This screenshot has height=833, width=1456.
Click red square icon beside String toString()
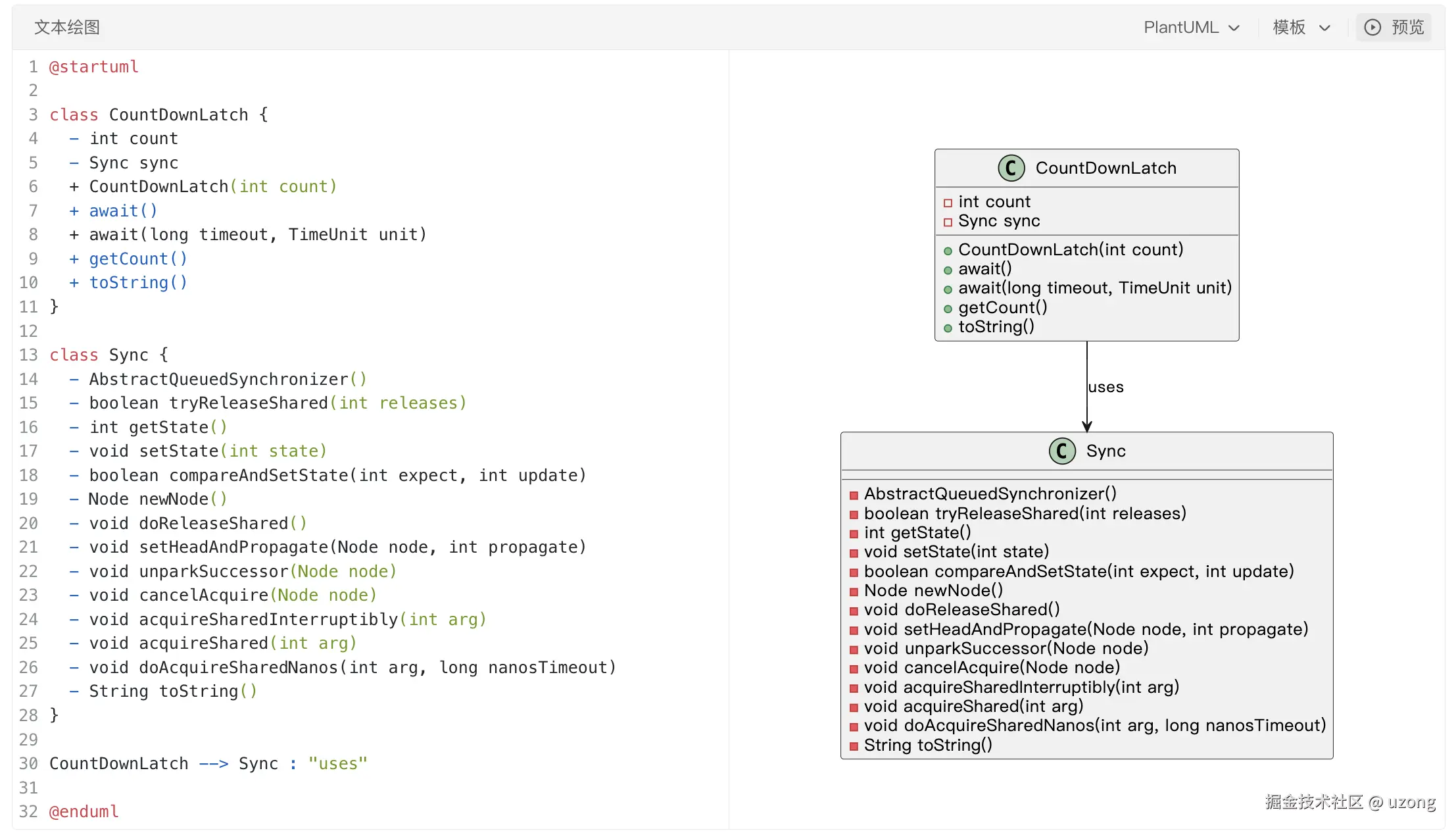click(854, 746)
